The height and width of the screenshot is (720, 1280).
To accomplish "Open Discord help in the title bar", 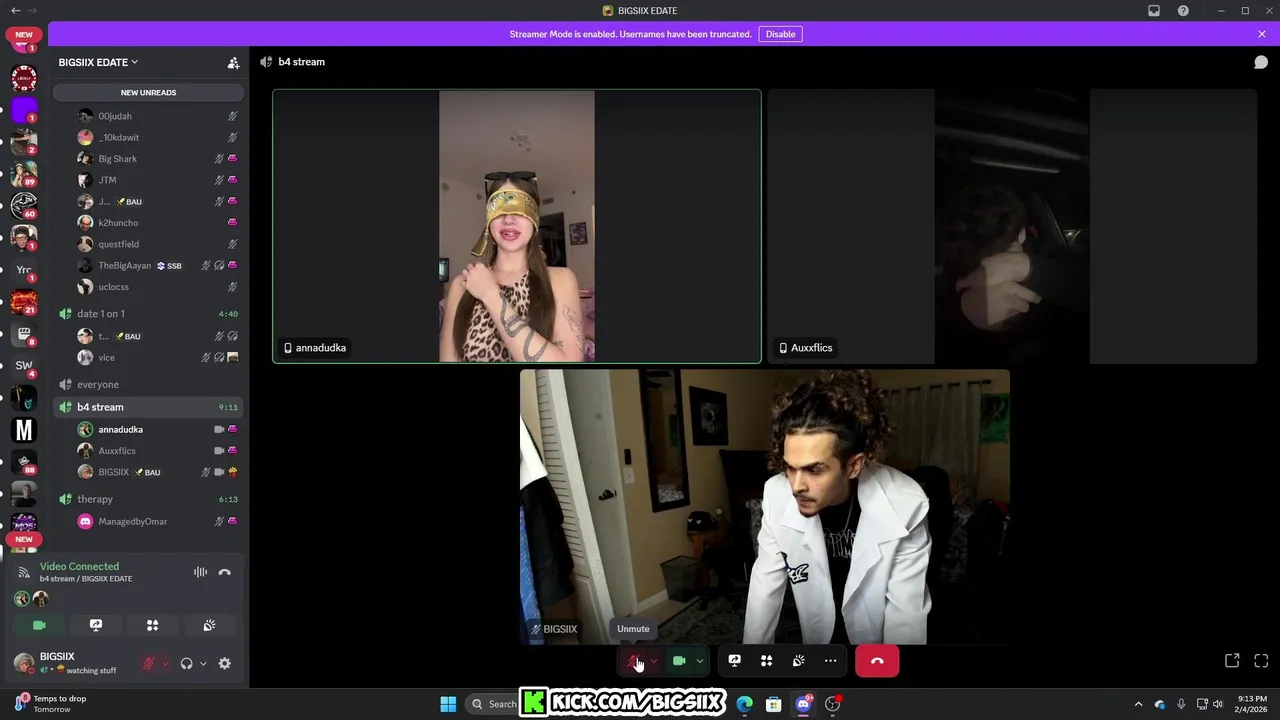I will pos(1183,11).
